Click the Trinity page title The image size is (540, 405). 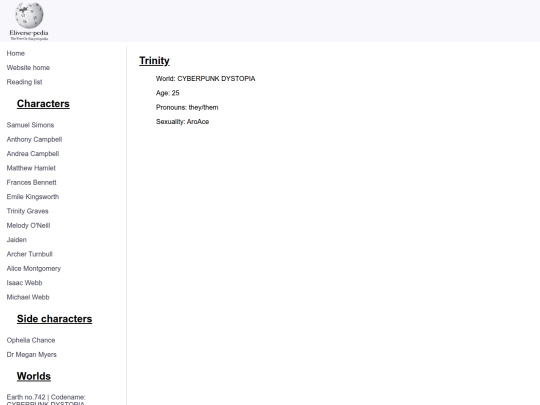[154, 61]
